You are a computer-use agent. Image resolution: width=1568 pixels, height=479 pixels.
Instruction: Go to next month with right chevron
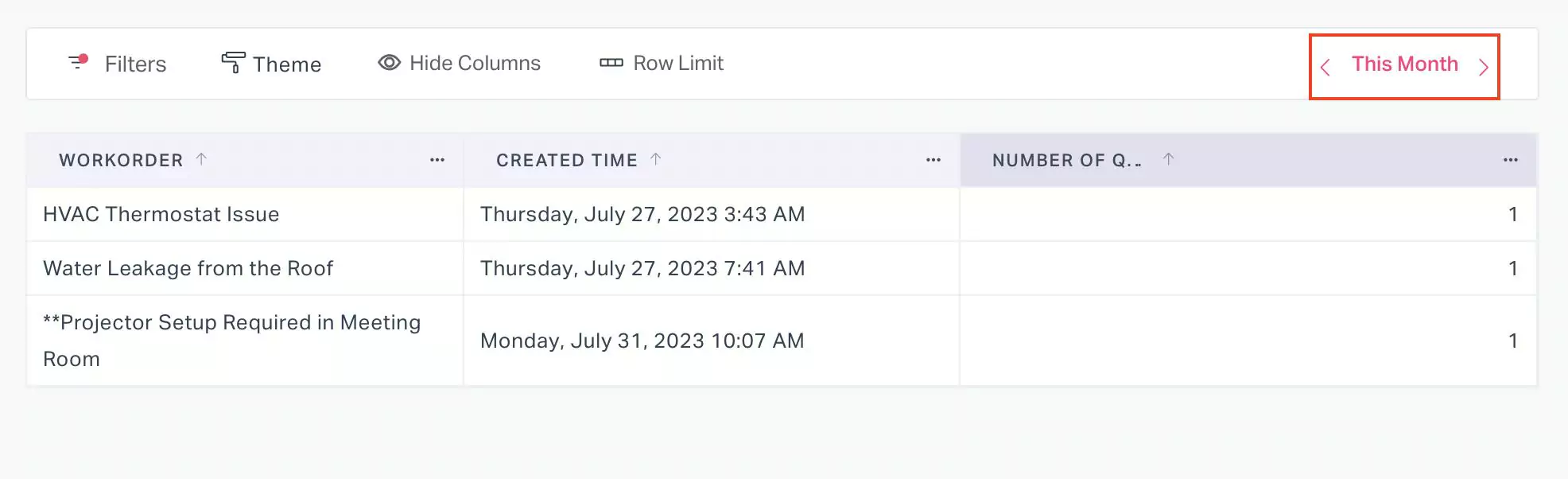(x=1483, y=68)
